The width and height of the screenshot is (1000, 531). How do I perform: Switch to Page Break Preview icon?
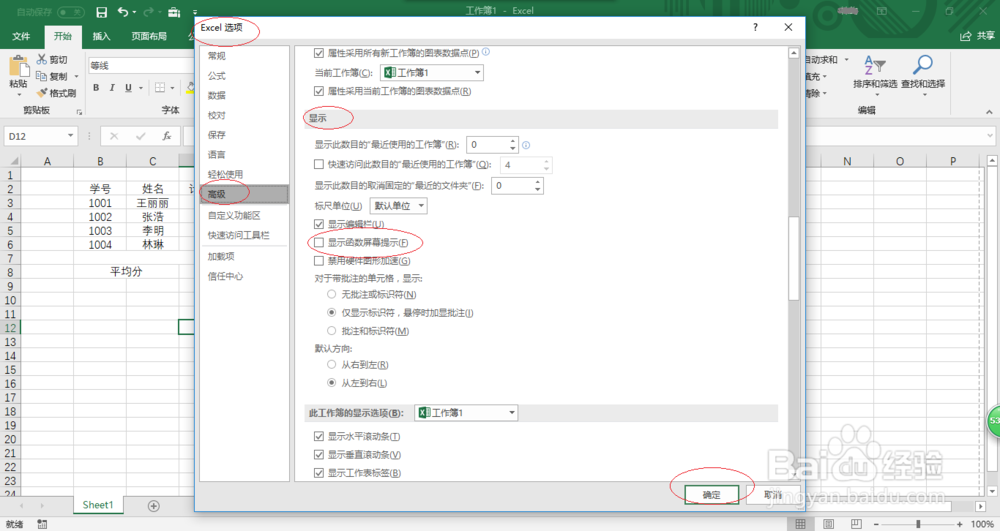(x=857, y=524)
